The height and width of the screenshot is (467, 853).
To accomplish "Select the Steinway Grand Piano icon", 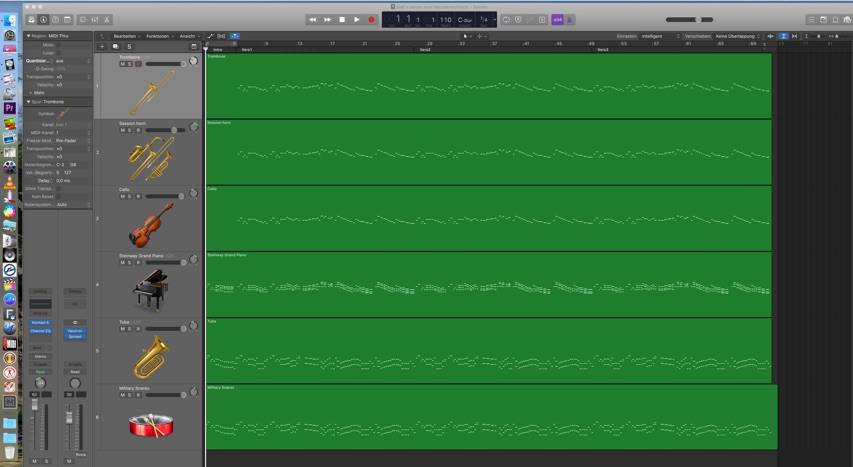I will [151, 290].
